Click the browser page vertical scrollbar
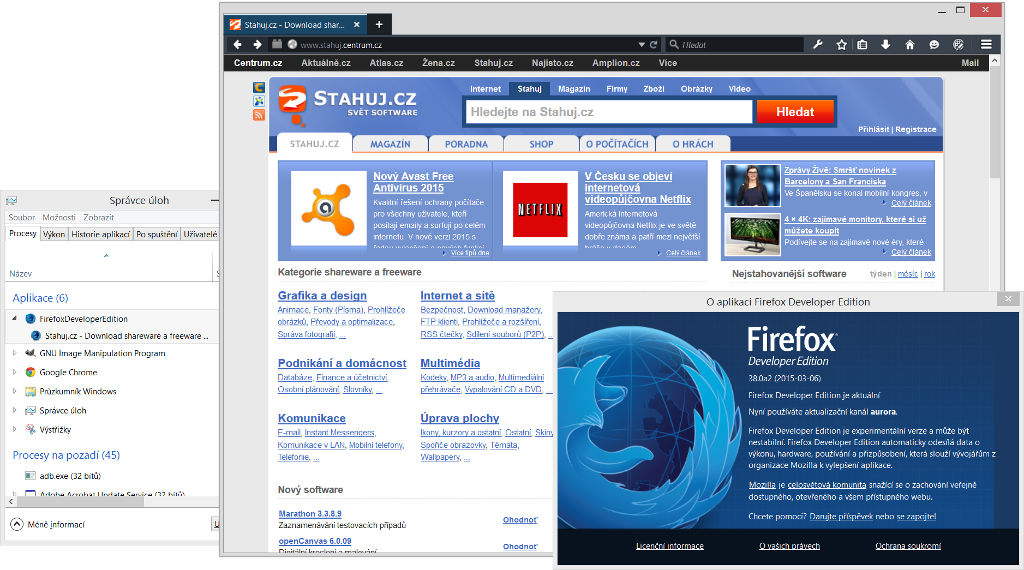Image resolution: width=1024 pixels, height=570 pixels. click(x=995, y=124)
